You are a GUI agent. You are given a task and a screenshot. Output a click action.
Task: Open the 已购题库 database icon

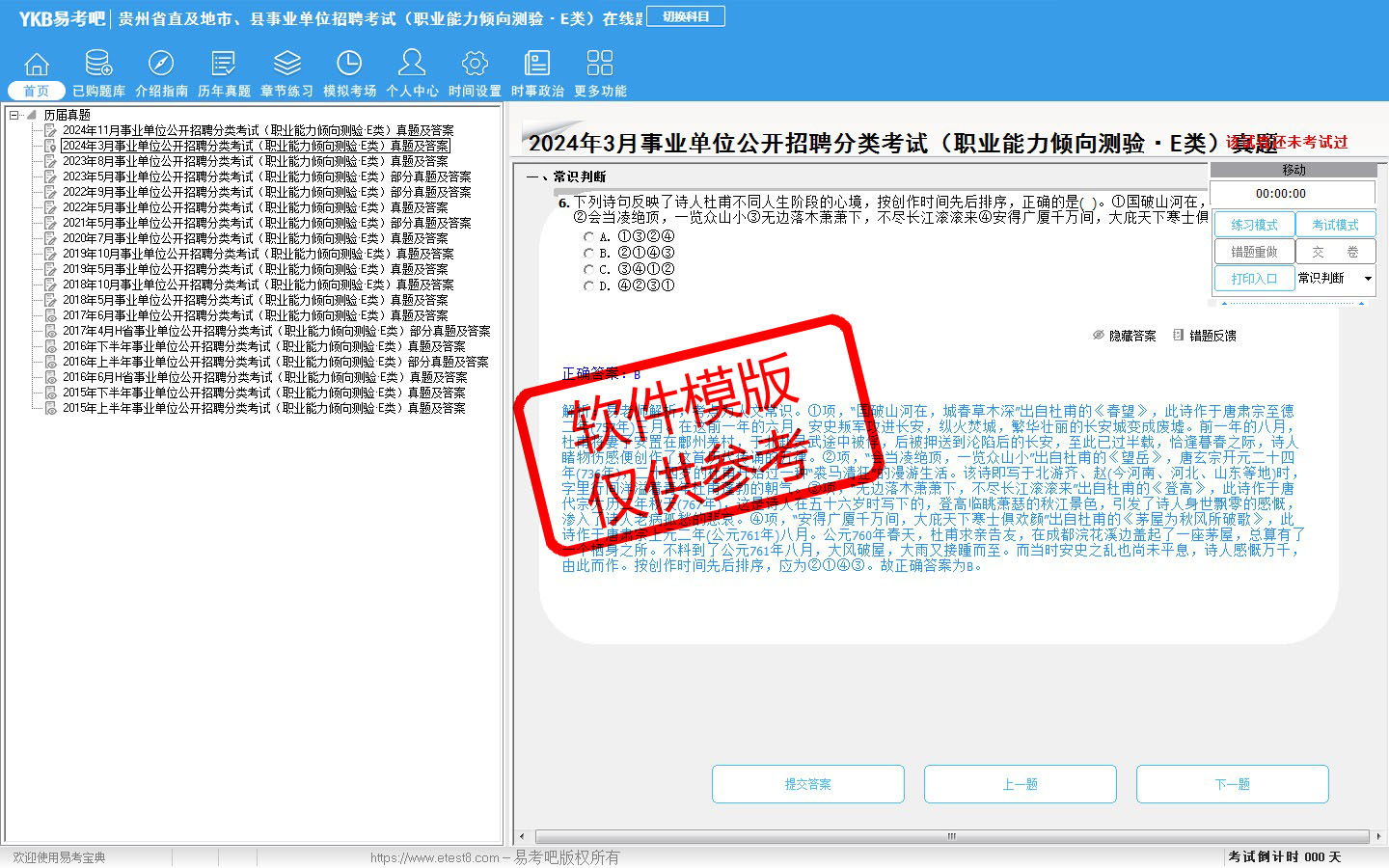pyautogui.click(x=98, y=64)
